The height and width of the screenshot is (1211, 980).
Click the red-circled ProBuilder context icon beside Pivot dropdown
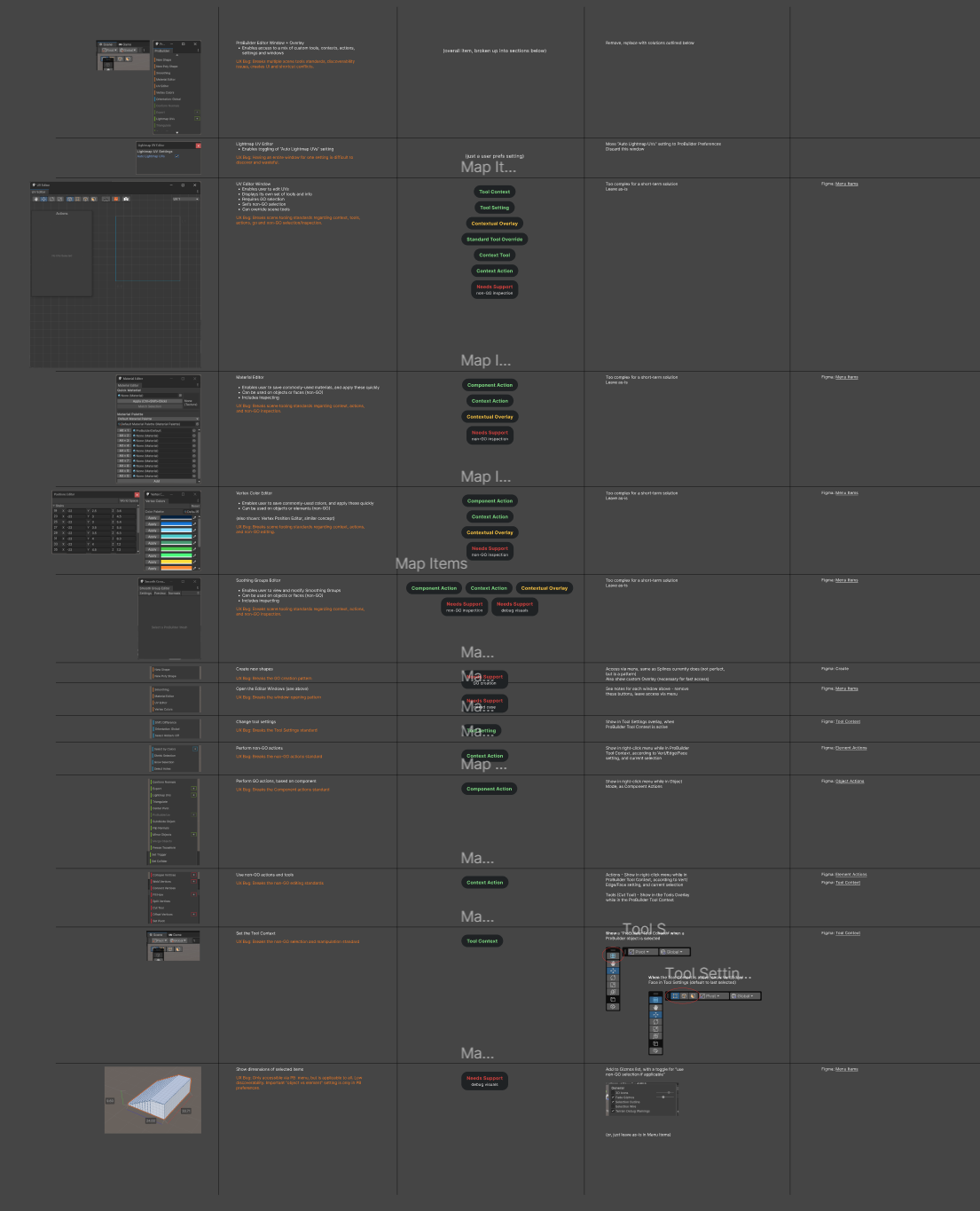613,955
